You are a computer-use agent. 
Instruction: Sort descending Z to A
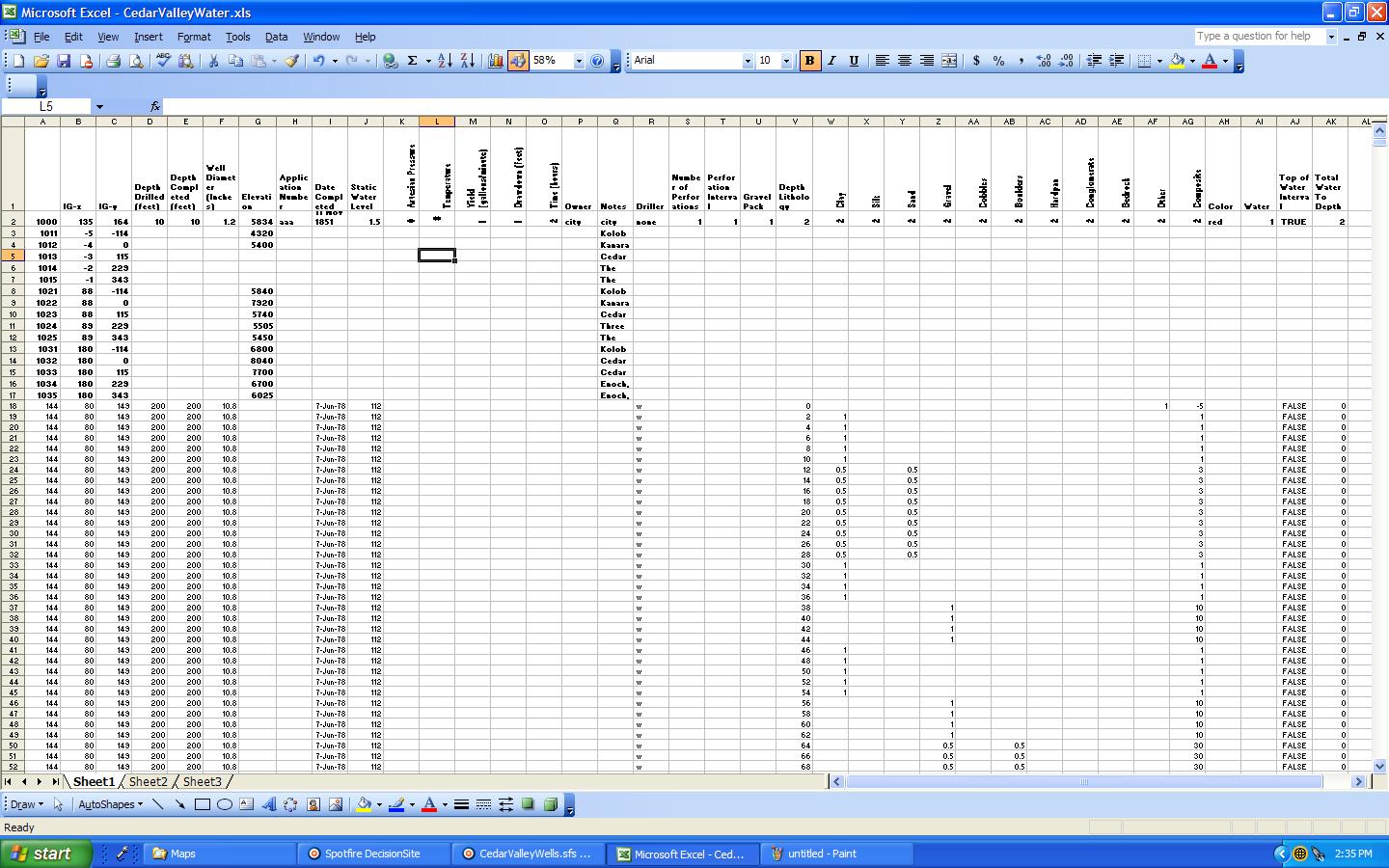pyautogui.click(x=468, y=61)
